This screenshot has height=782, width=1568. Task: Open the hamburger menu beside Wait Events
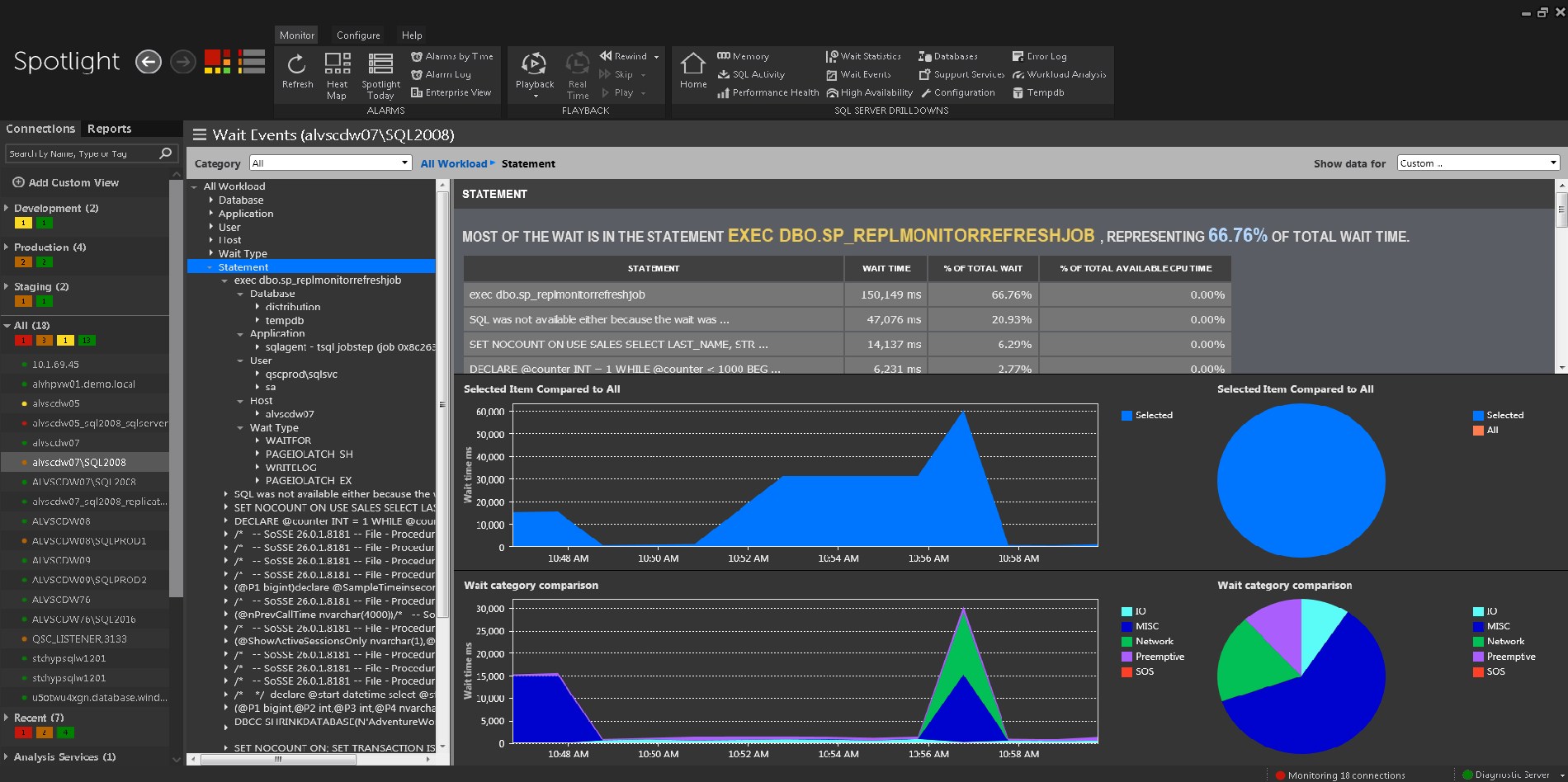pos(199,135)
